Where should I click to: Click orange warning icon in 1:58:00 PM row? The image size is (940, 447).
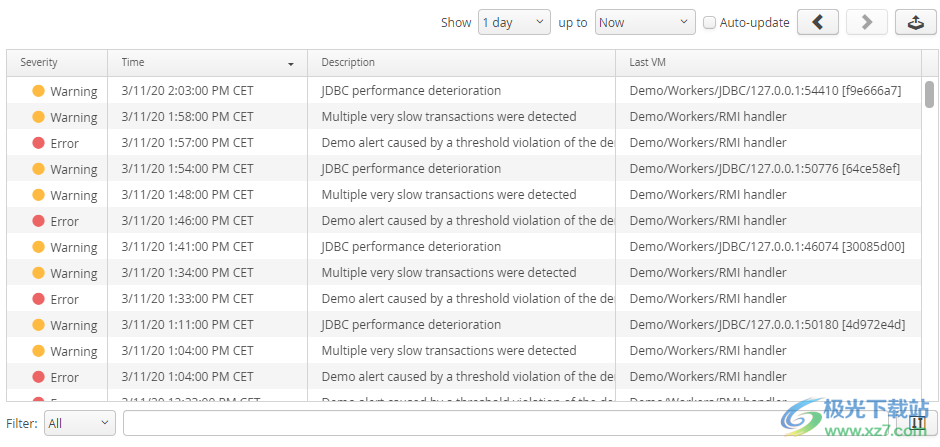[x=38, y=117]
